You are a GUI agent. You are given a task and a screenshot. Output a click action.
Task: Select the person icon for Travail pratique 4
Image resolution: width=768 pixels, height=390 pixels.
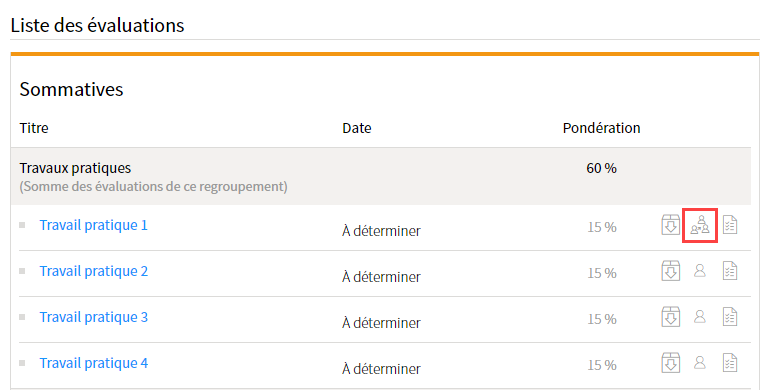[x=700, y=363]
